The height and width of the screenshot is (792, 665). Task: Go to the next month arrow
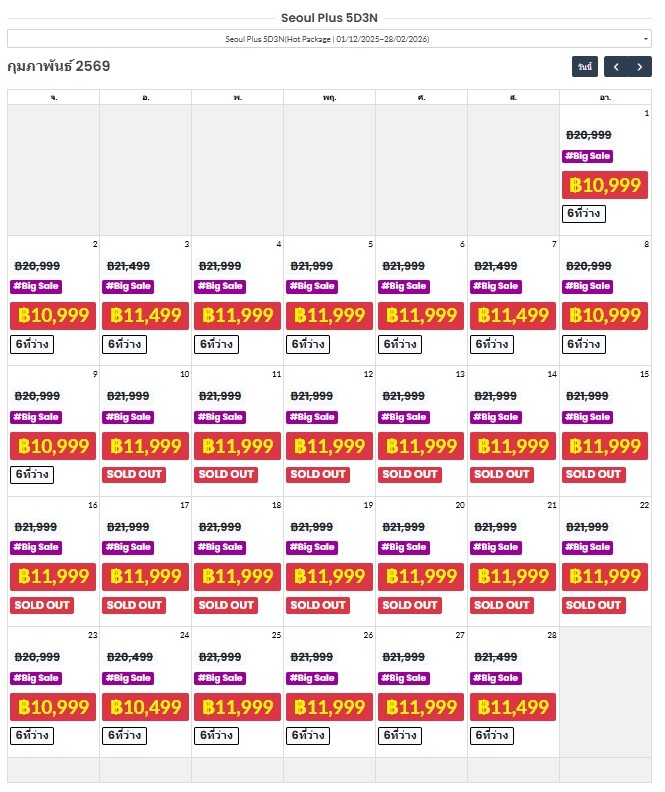(640, 67)
